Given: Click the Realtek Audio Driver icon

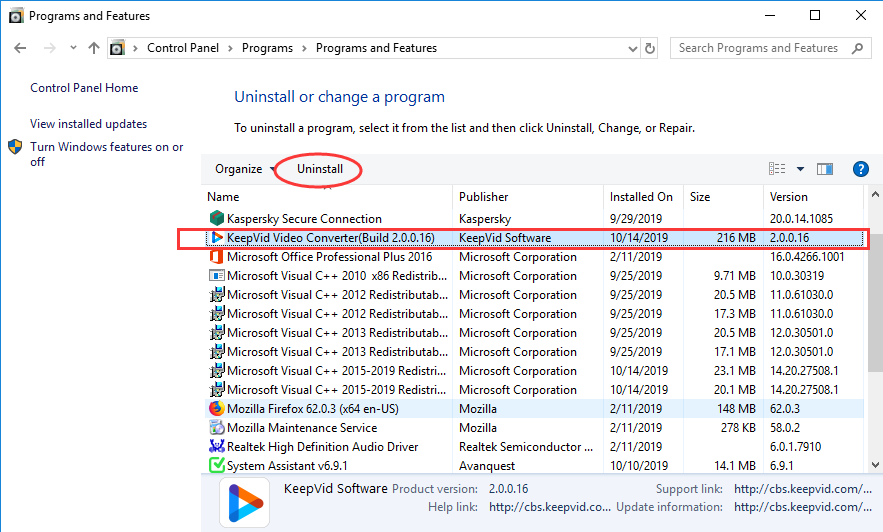Looking at the screenshot, I should coord(216,446).
